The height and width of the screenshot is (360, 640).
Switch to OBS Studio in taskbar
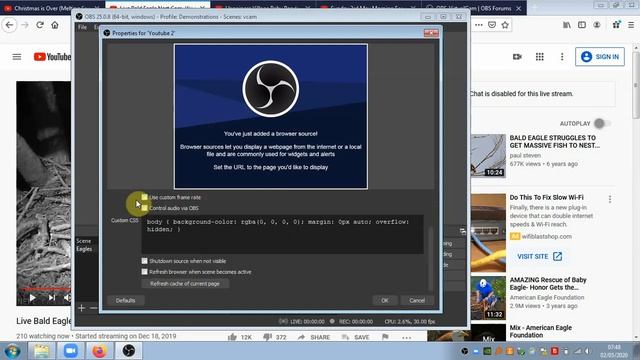click(x=129, y=351)
